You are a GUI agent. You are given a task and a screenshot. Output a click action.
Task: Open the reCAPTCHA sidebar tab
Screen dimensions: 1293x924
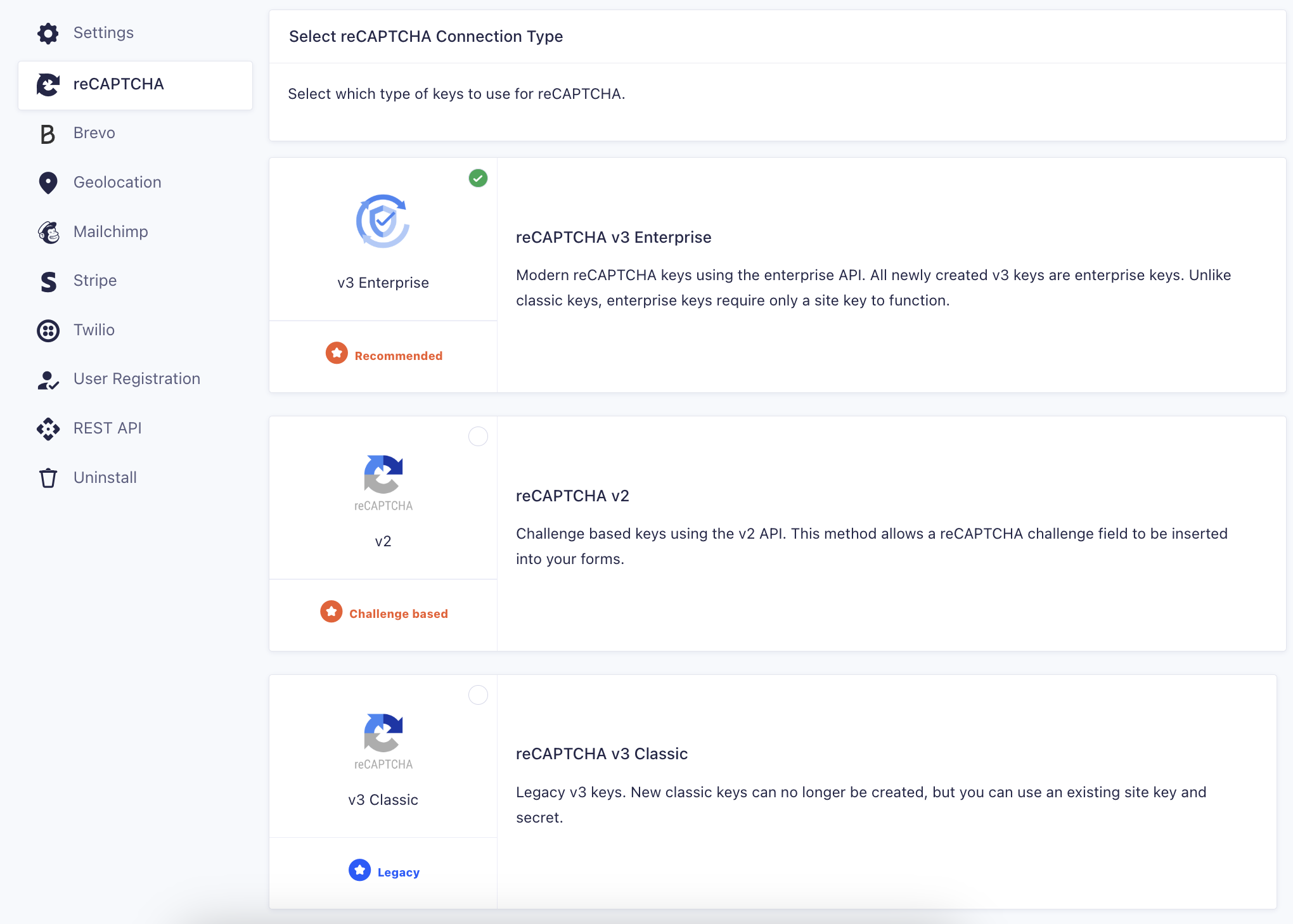[x=135, y=85]
